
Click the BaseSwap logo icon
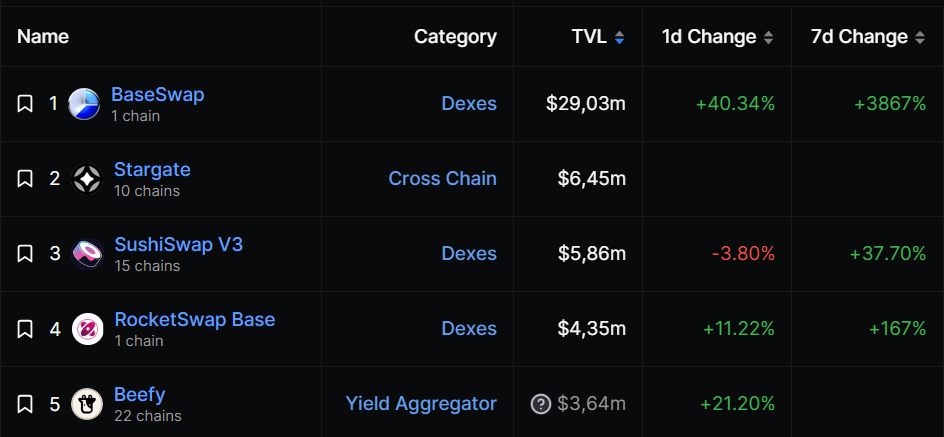(84, 104)
